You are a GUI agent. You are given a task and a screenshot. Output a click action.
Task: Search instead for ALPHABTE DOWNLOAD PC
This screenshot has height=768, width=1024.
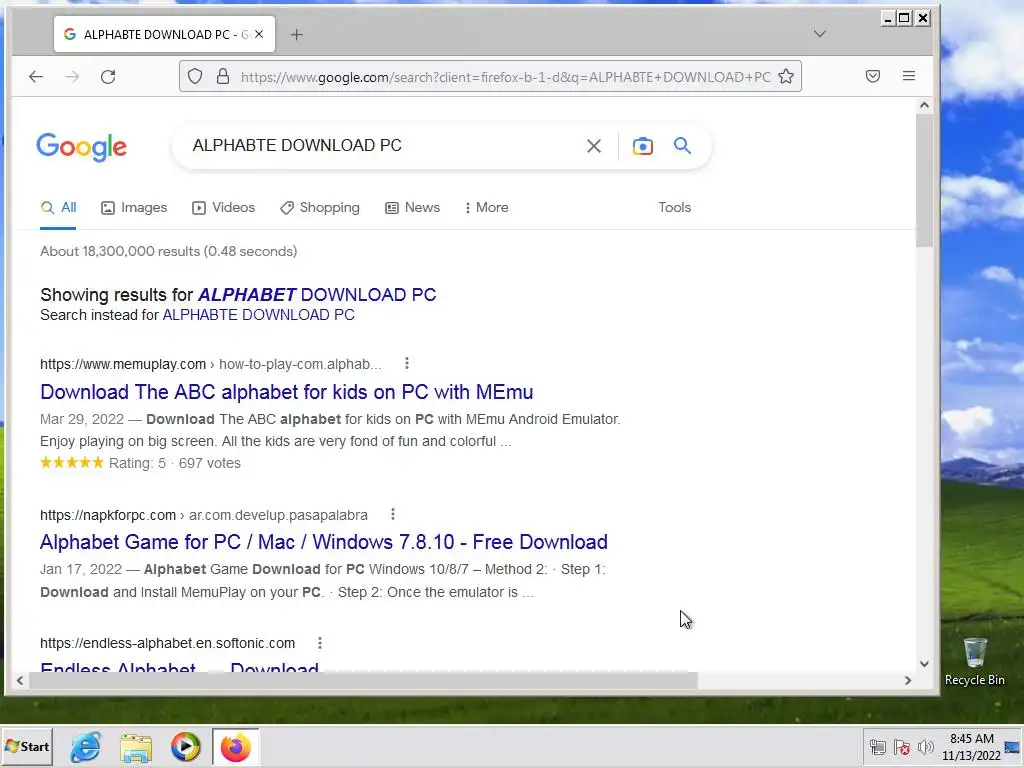[259, 315]
